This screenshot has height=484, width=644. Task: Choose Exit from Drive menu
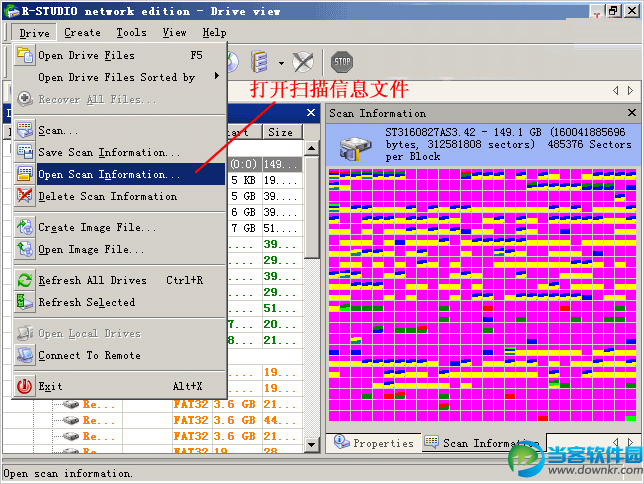coord(120,386)
